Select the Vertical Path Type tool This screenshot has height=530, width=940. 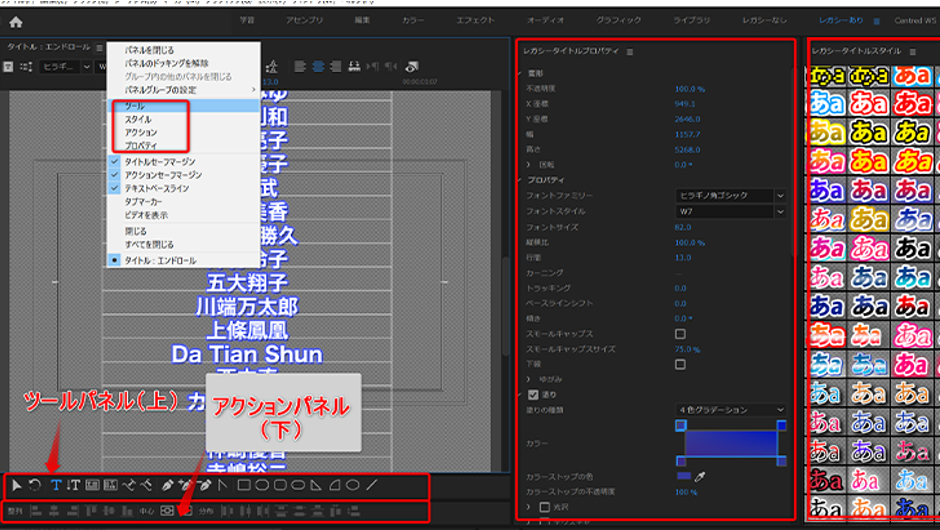coord(146,485)
